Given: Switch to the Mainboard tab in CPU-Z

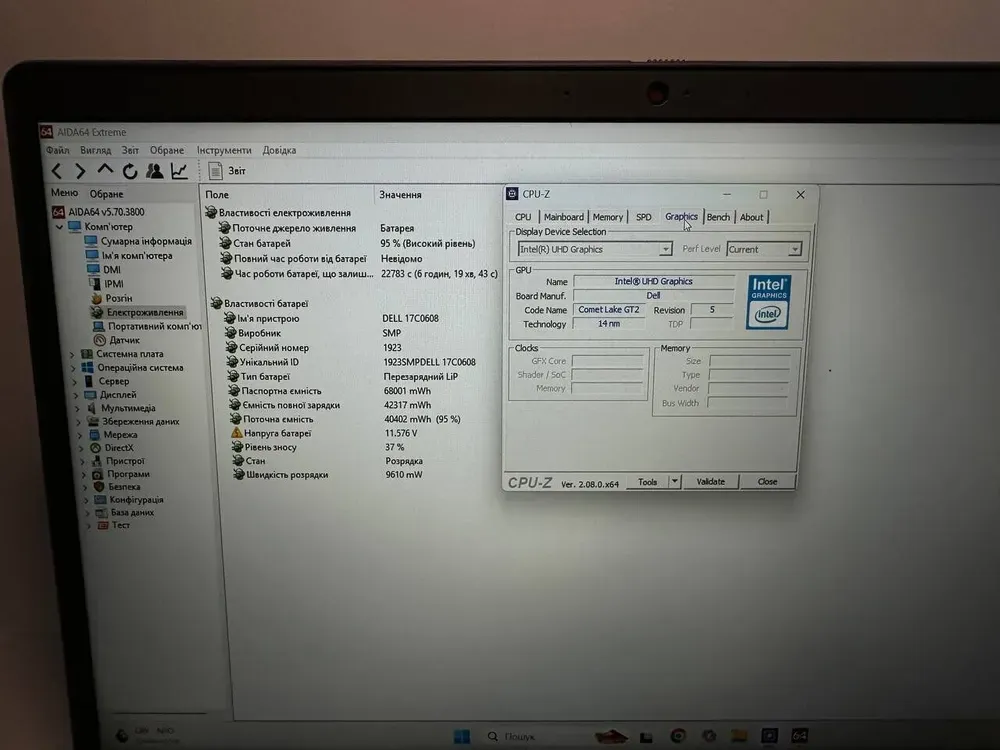Looking at the screenshot, I should [563, 217].
